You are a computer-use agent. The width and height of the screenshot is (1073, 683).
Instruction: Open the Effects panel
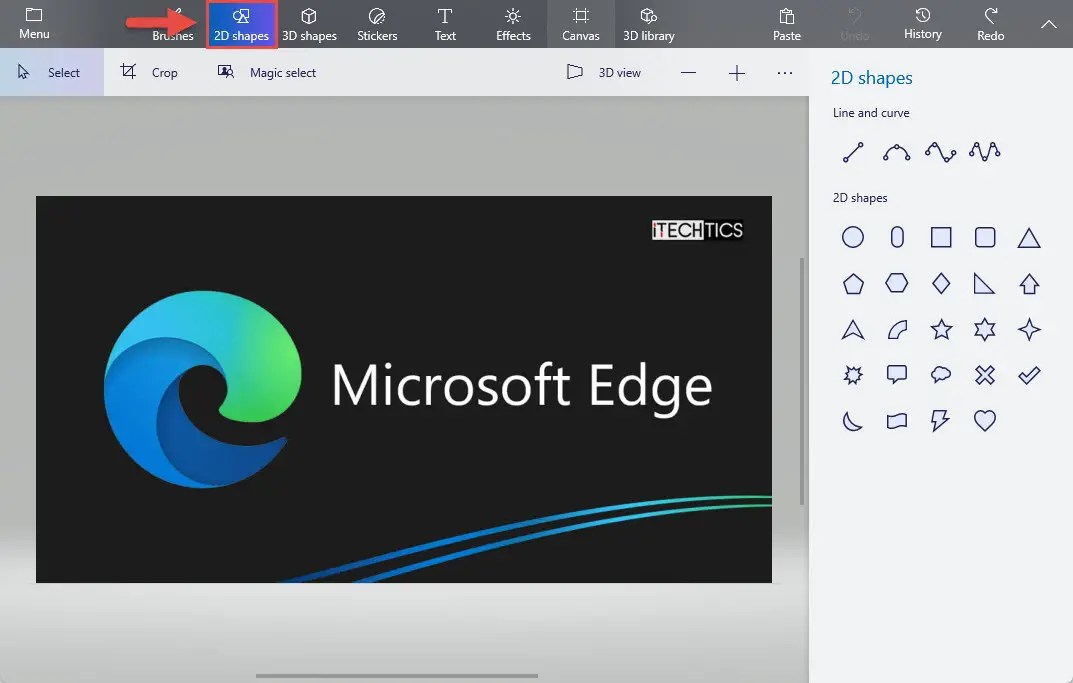[x=512, y=24]
